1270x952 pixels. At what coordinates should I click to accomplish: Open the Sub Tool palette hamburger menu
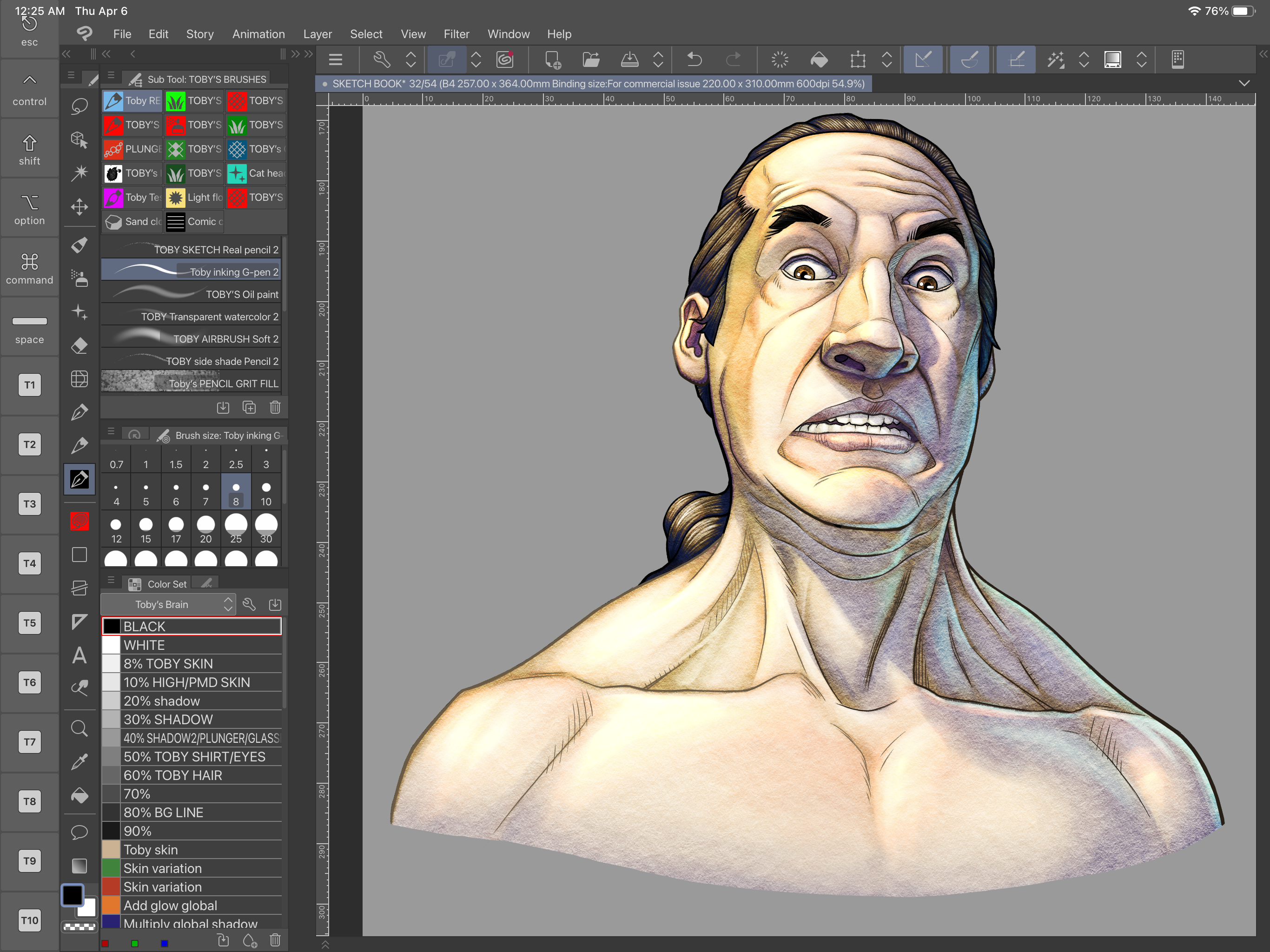[x=112, y=75]
